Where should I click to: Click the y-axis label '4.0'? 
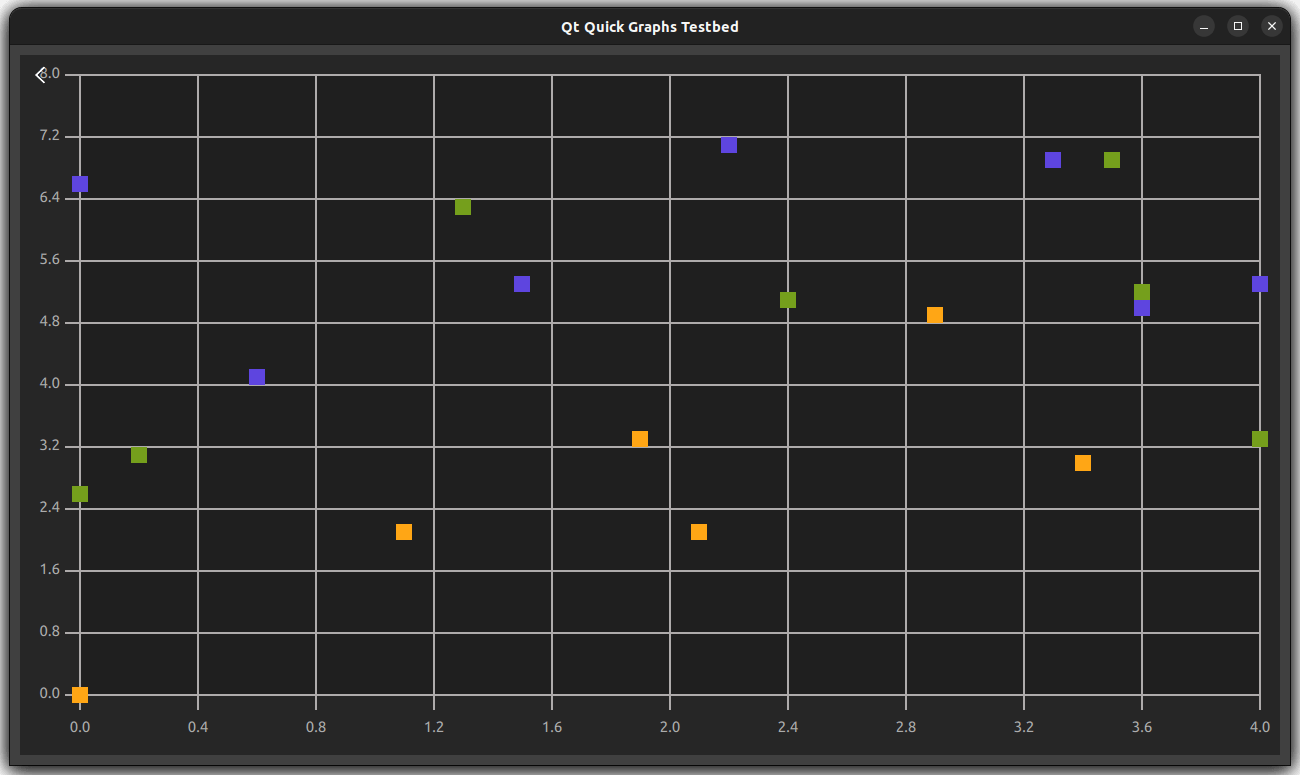click(x=50, y=384)
